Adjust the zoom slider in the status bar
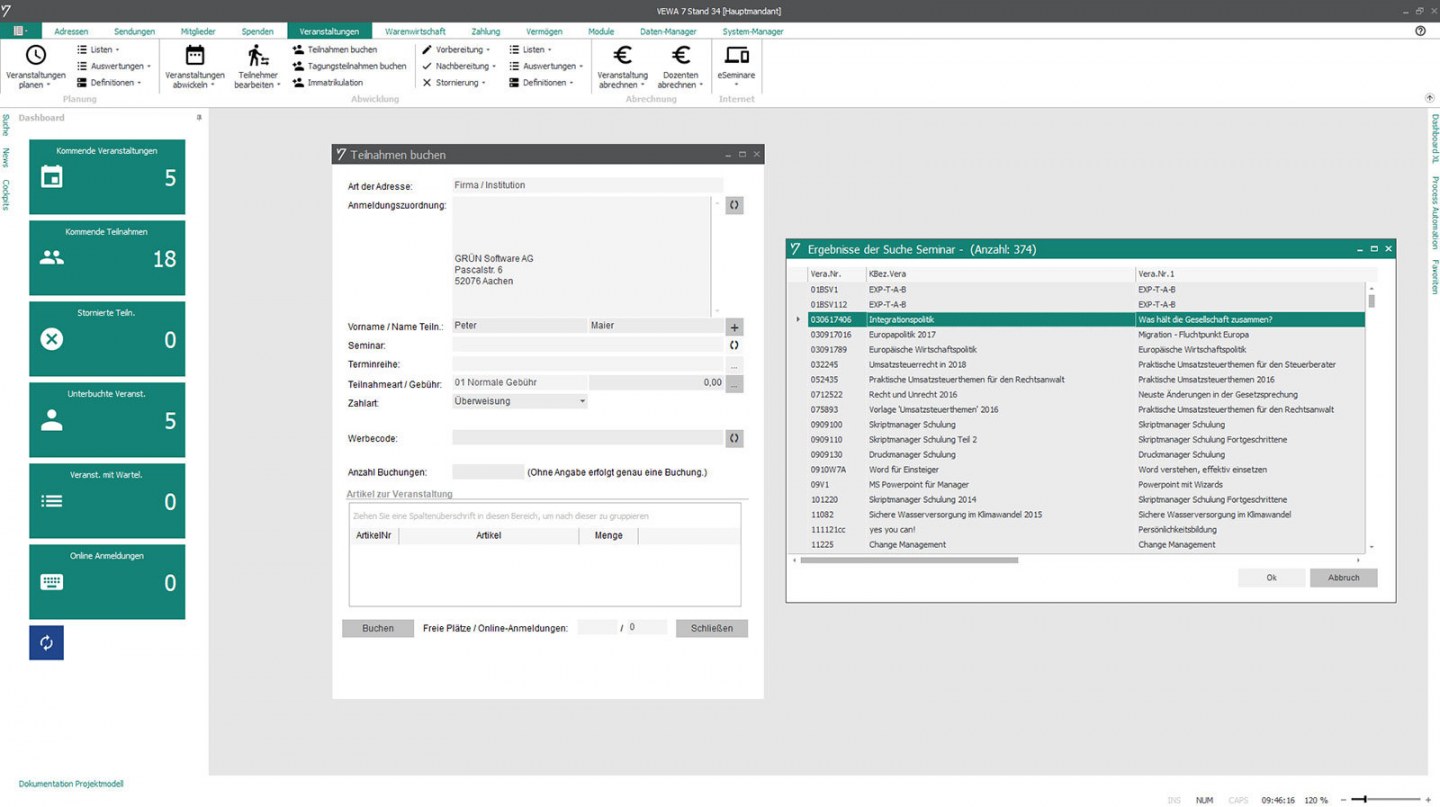The height and width of the screenshot is (807, 1440). pyautogui.click(x=1385, y=800)
